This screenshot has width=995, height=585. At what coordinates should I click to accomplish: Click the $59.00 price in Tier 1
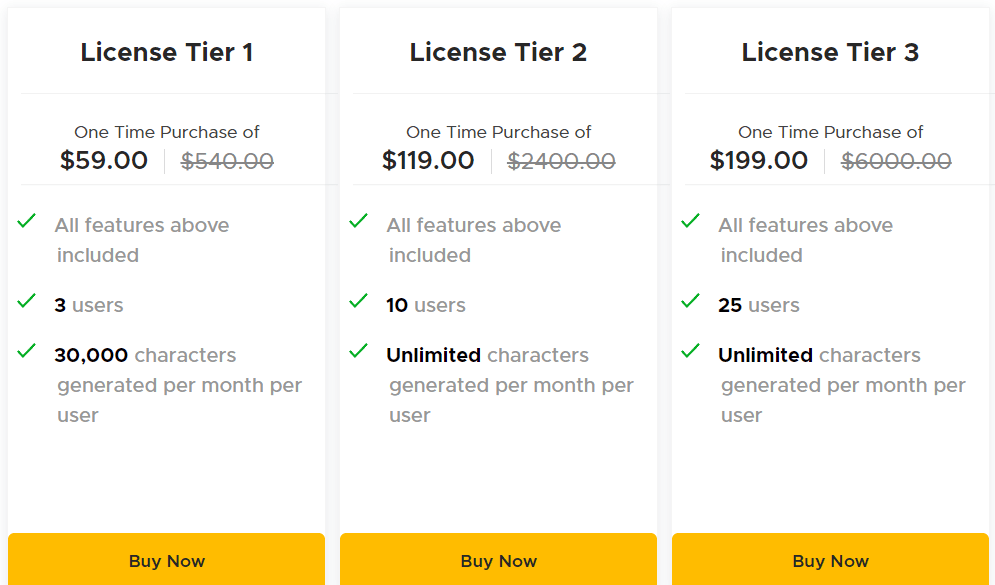(x=104, y=160)
